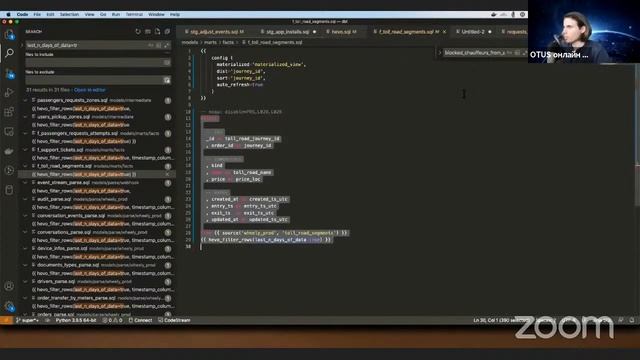This screenshot has height=360, width=640.
Task: Switch to the stg_adjust_events.sql tab
Action: coord(215,31)
